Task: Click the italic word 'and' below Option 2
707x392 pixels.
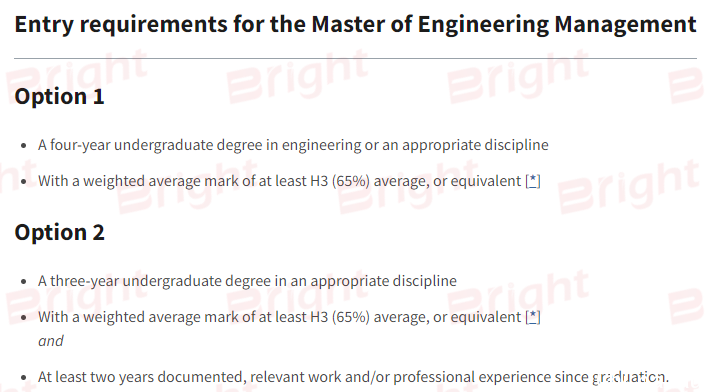Action: click(50, 341)
